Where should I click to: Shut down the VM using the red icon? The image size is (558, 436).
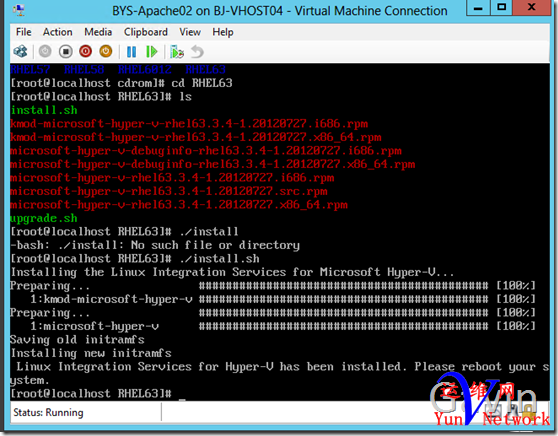(85, 52)
